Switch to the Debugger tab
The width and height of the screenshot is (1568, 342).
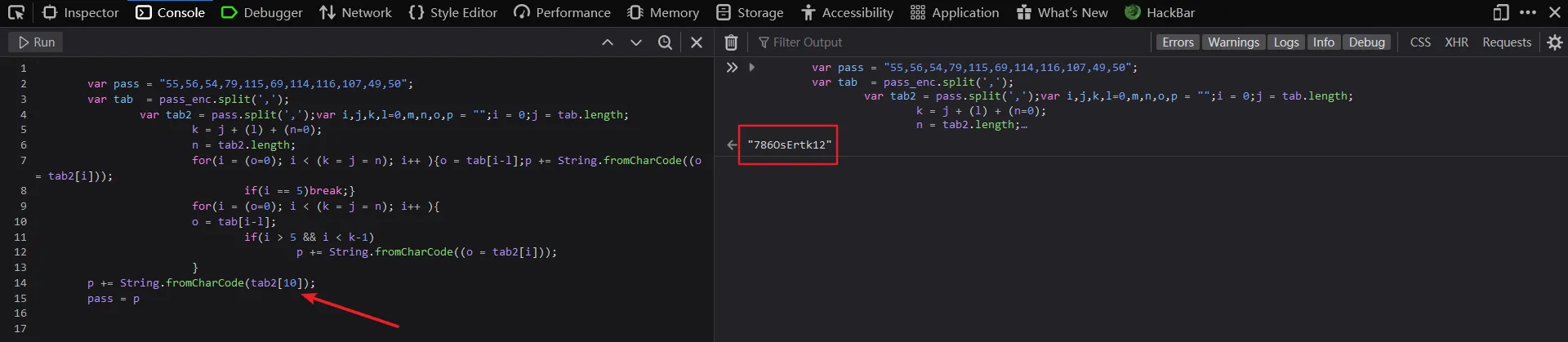(262, 12)
